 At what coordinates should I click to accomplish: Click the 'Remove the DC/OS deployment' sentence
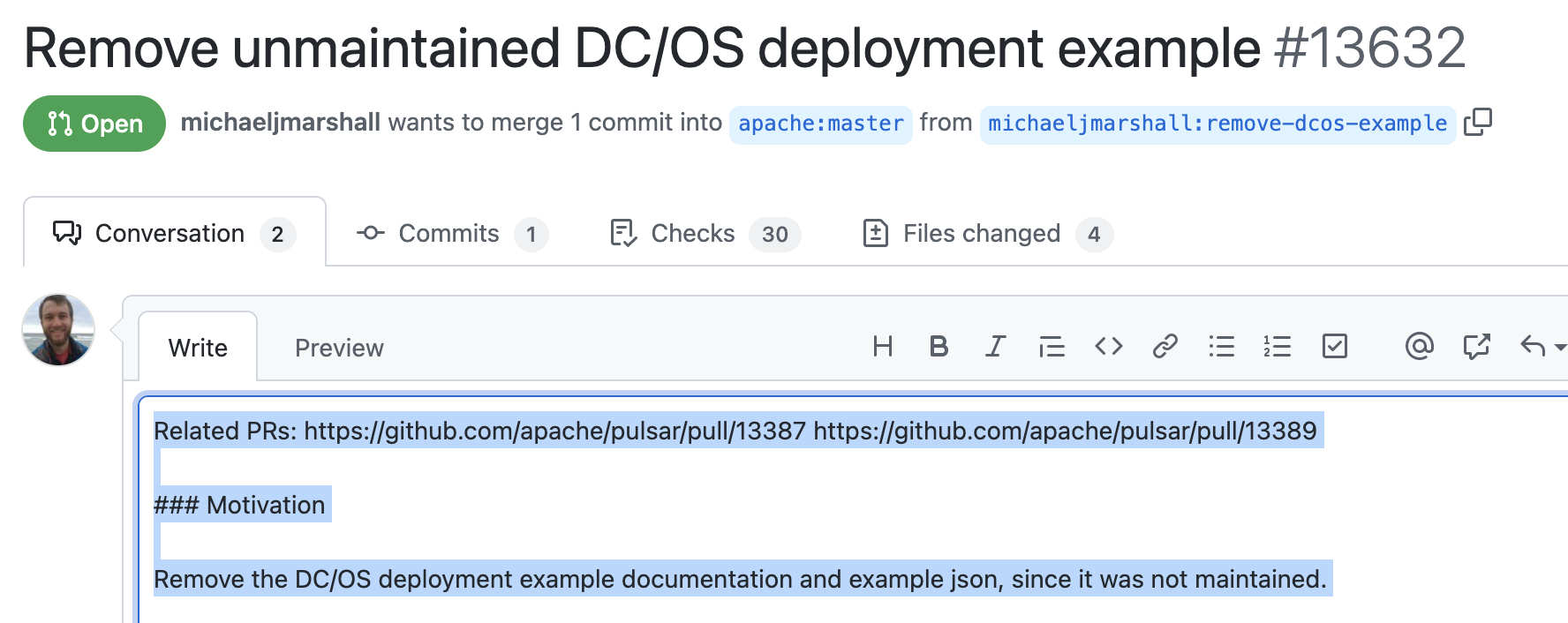click(740, 579)
